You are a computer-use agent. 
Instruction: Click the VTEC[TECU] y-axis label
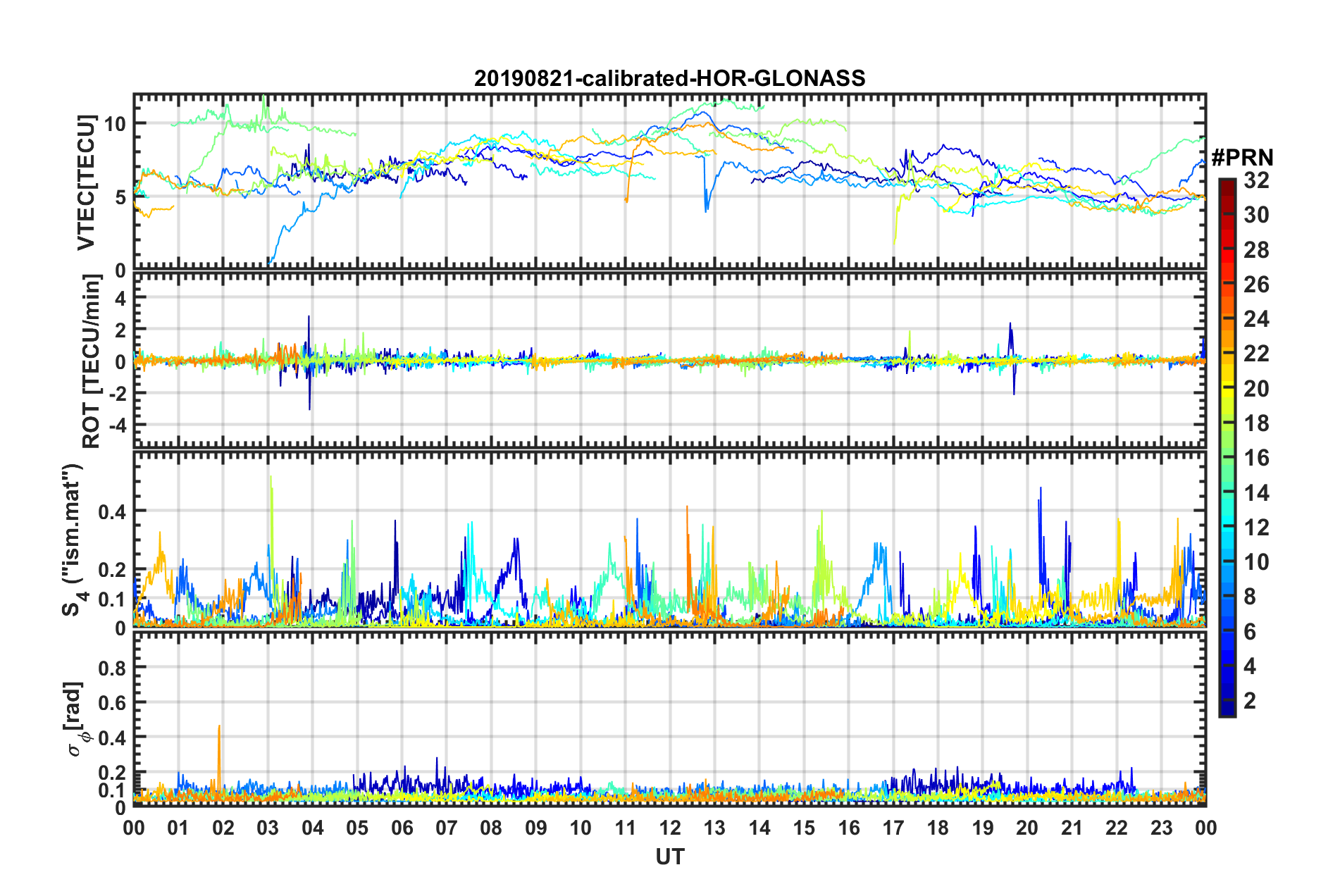point(86,182)
